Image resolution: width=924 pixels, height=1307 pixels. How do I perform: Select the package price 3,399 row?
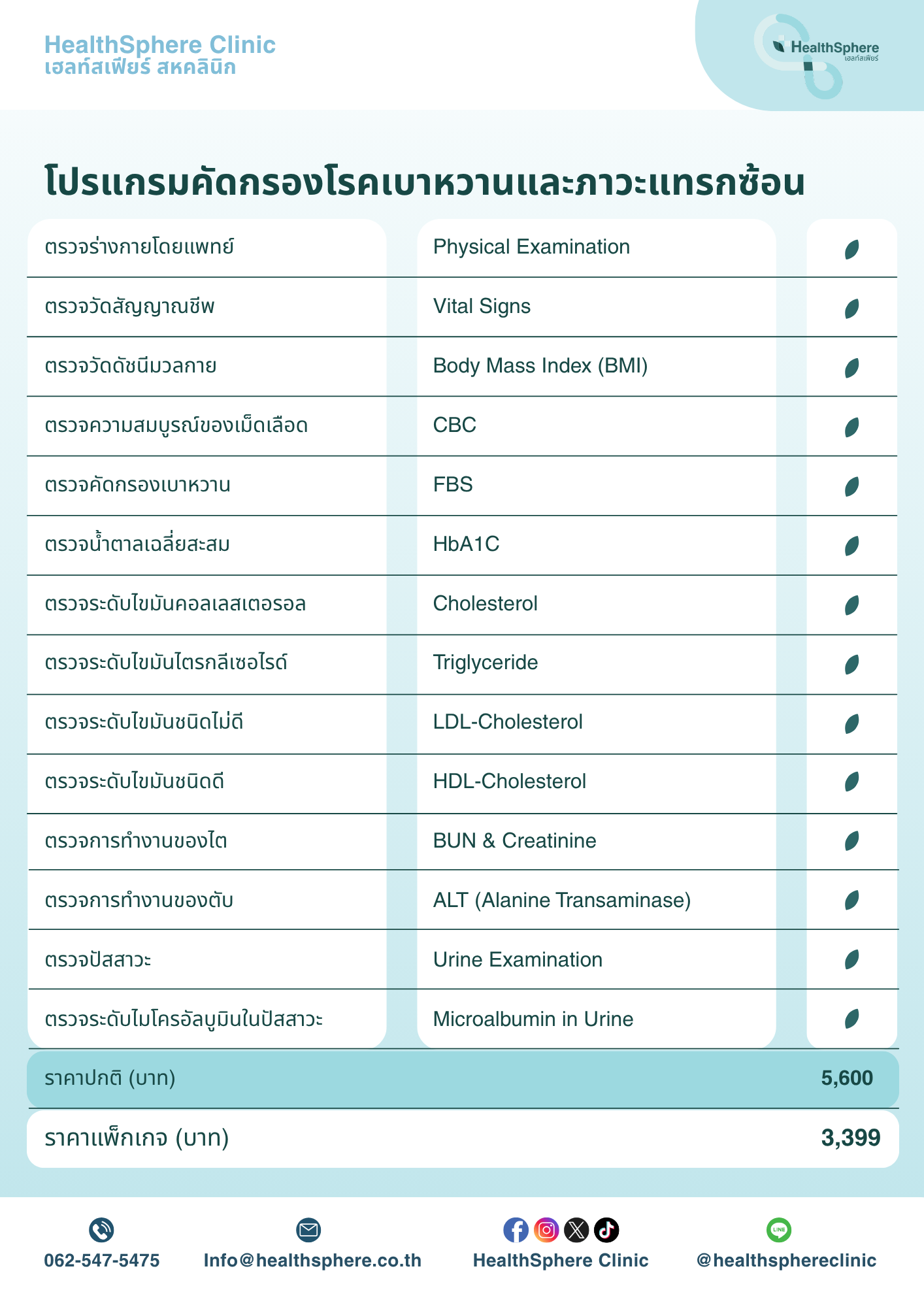(463, 1138)
